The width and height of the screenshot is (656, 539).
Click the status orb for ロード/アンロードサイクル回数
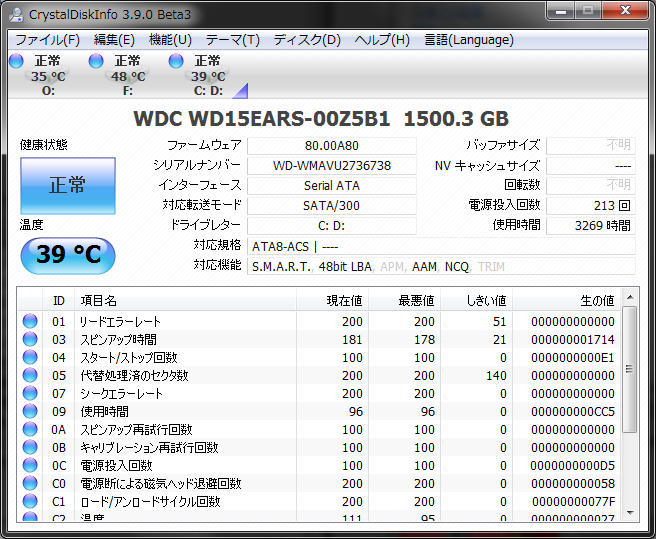30,501
